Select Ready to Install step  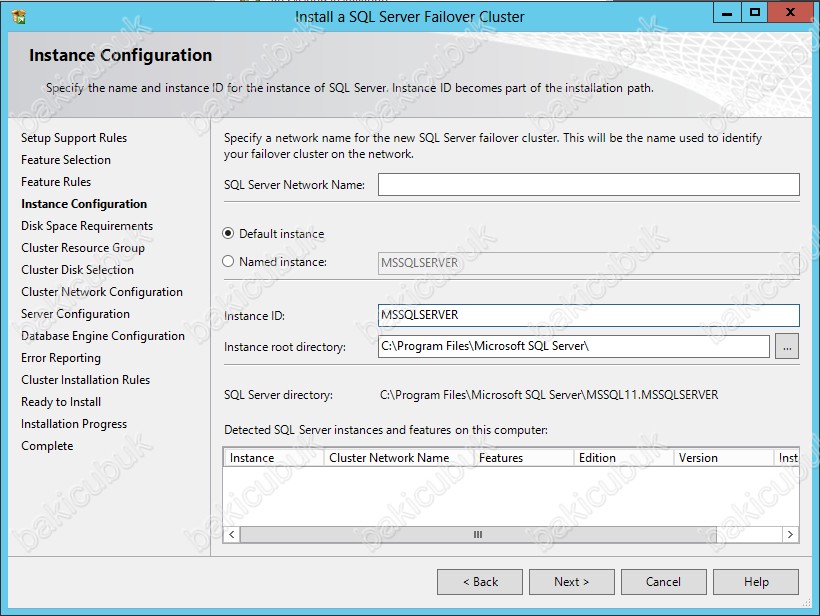[x=61, y=402]
